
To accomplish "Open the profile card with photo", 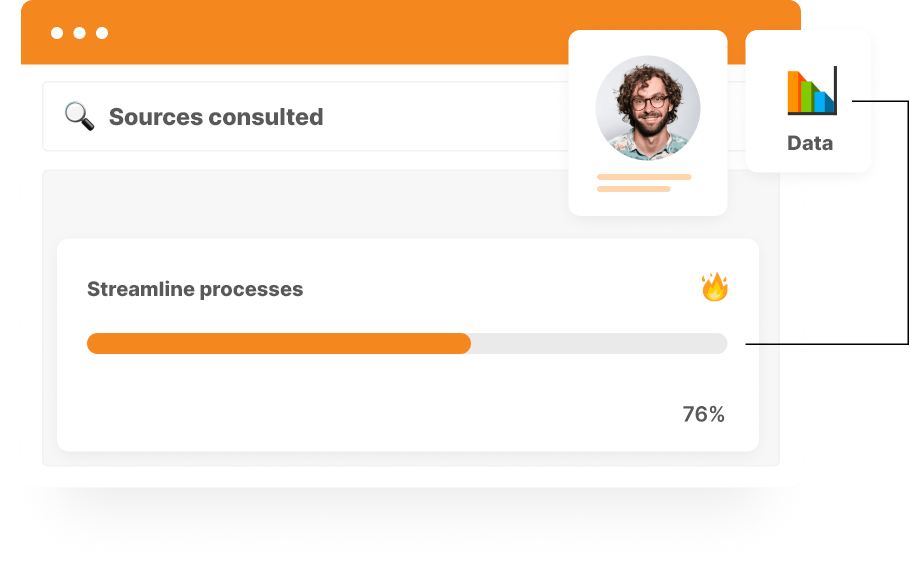I will (648, 123).
